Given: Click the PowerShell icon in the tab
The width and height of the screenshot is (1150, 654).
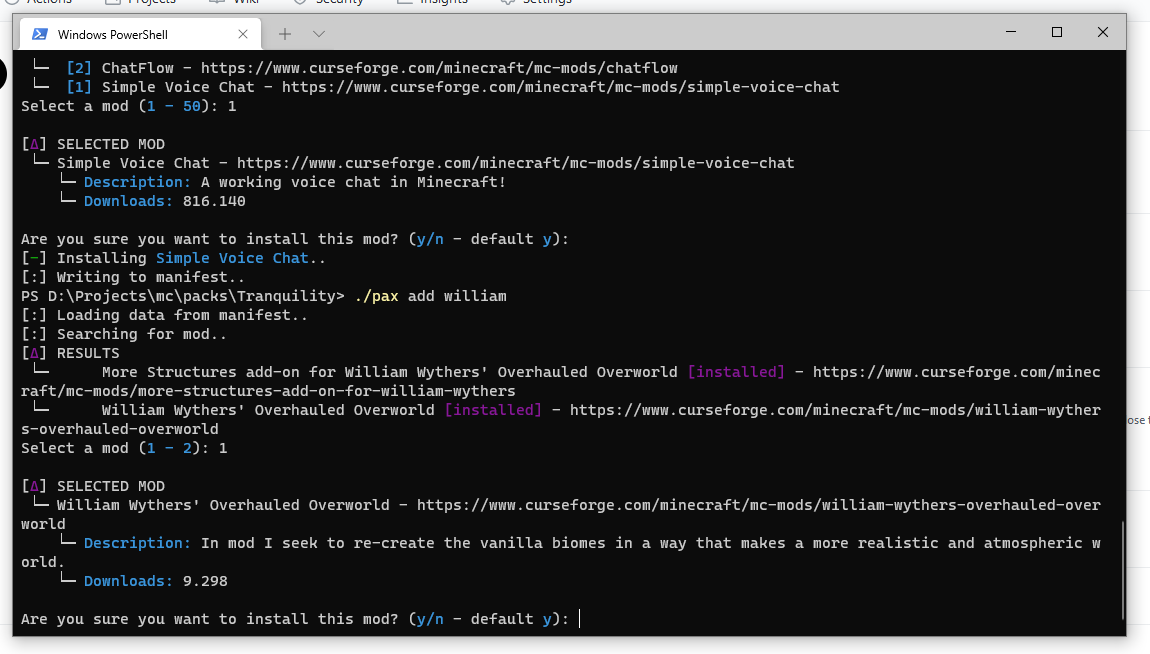Looking at the screenshot, I should point(40,34).
